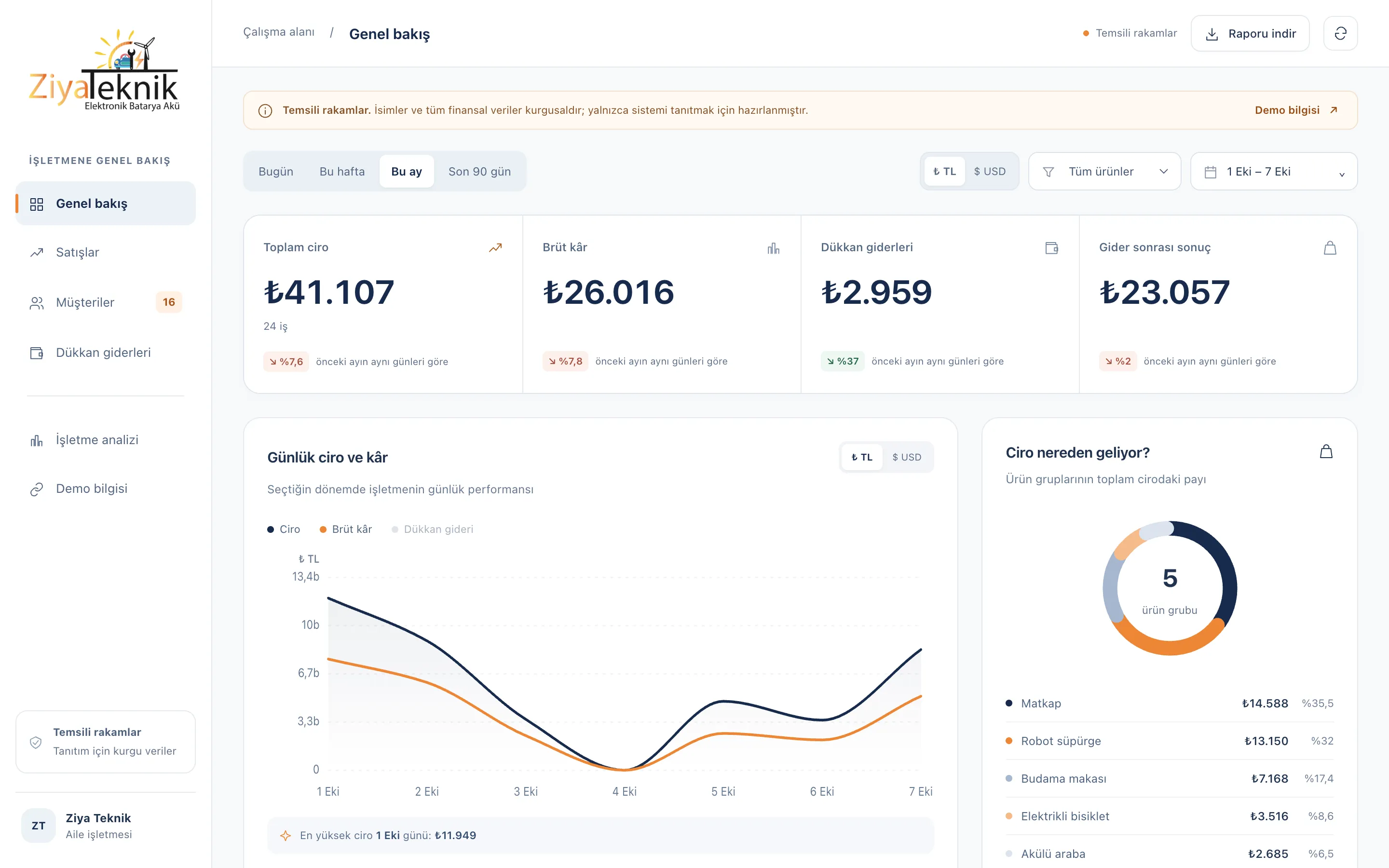Toggle the Ciro series in chart legend
The width and height of the screenshot is (1389, 868).
284,529
